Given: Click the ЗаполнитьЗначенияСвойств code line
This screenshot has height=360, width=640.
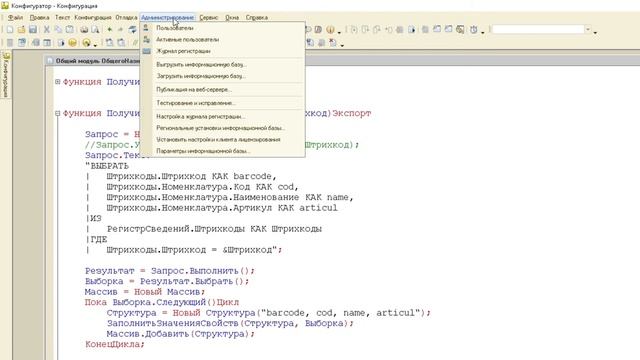Looking at the screenshot, I should point(230,323).
